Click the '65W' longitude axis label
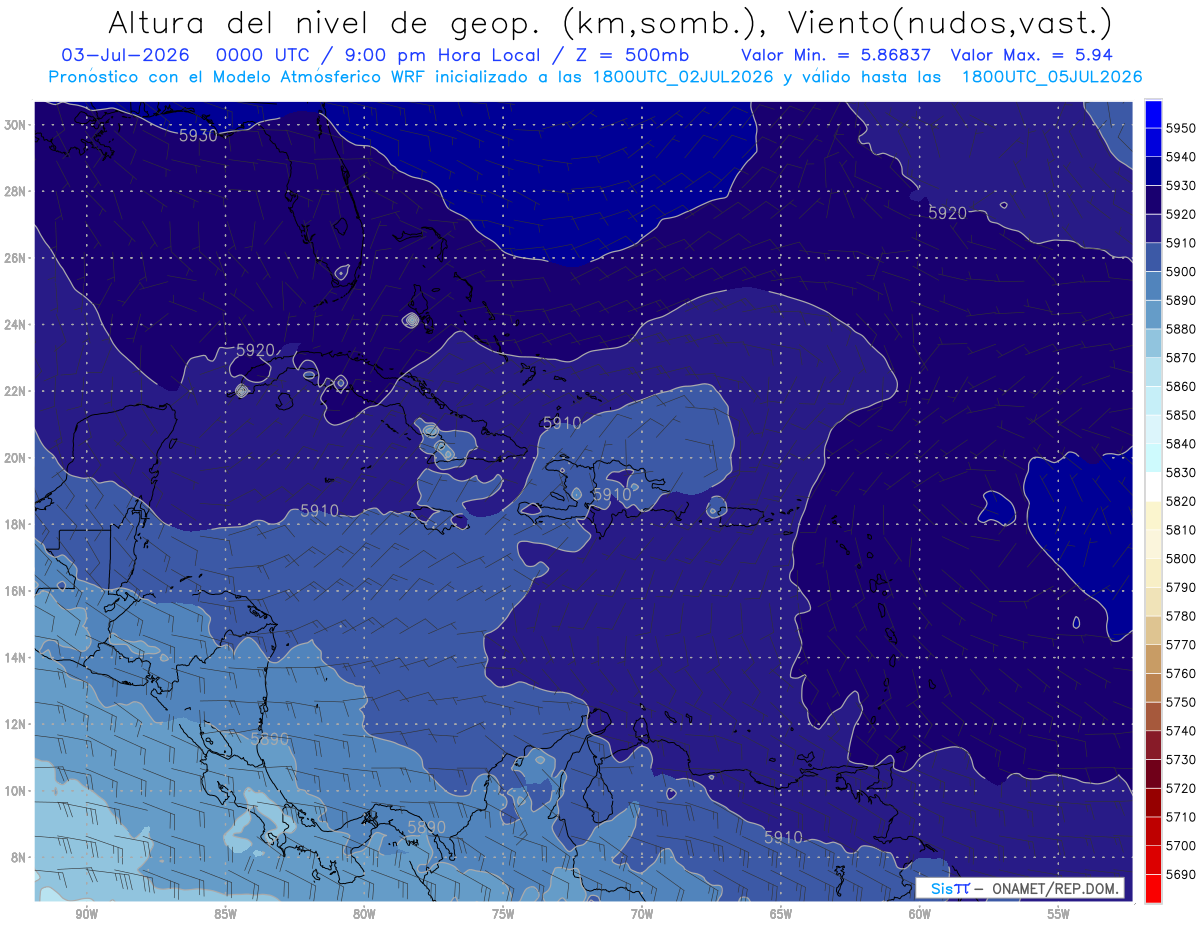1200x927 pixels. coord(781,915)
